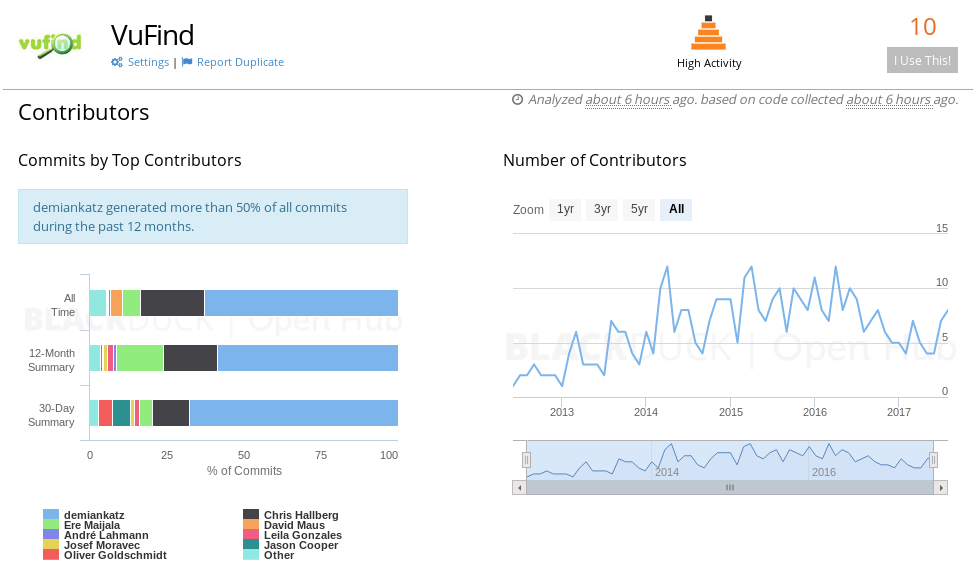Click the Report Duplicate flag icon
This screenshot has width=975, height=583.
point(187,62)
